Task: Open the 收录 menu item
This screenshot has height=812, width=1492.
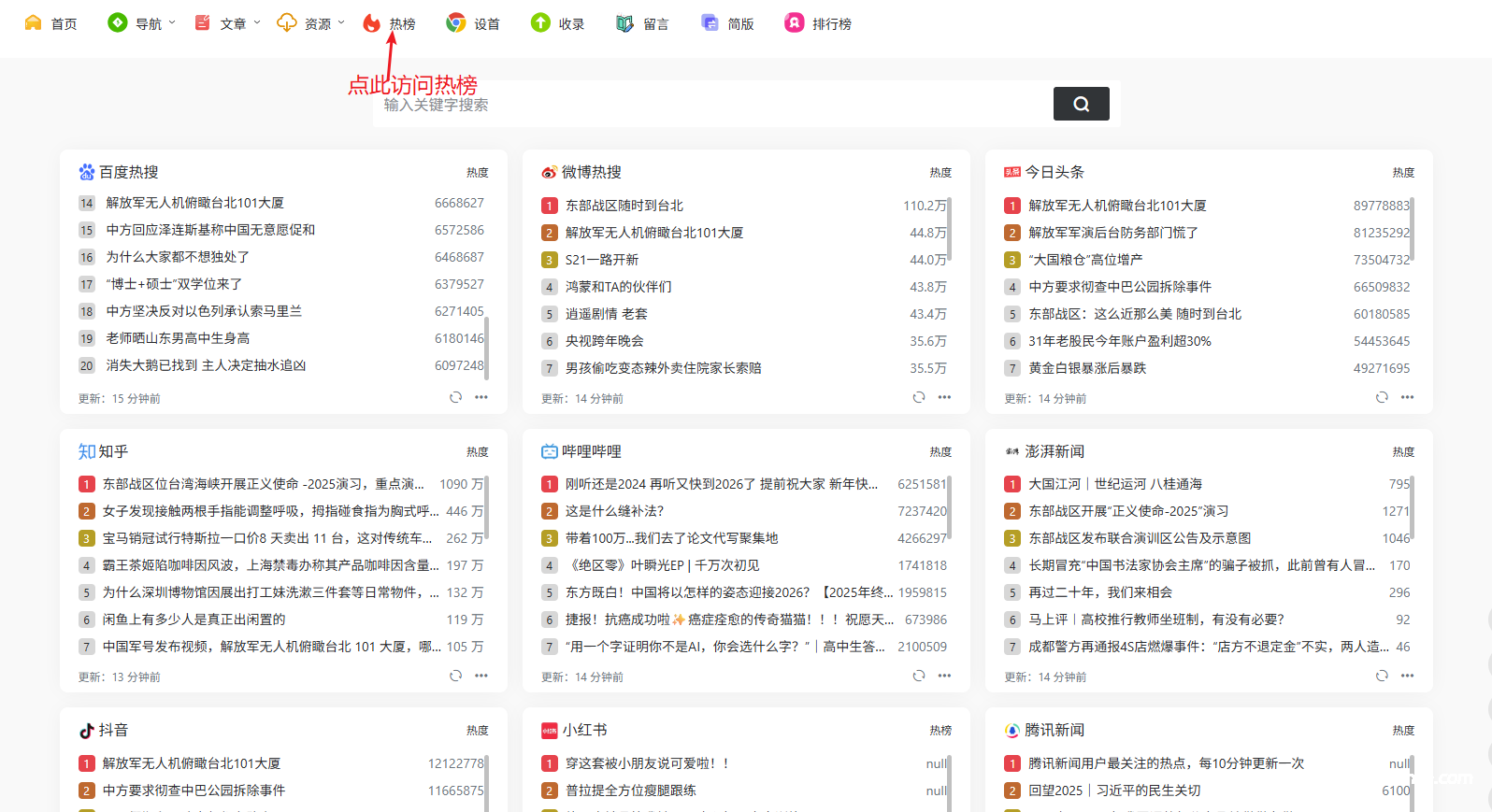Action: click(x=571, y=23)
